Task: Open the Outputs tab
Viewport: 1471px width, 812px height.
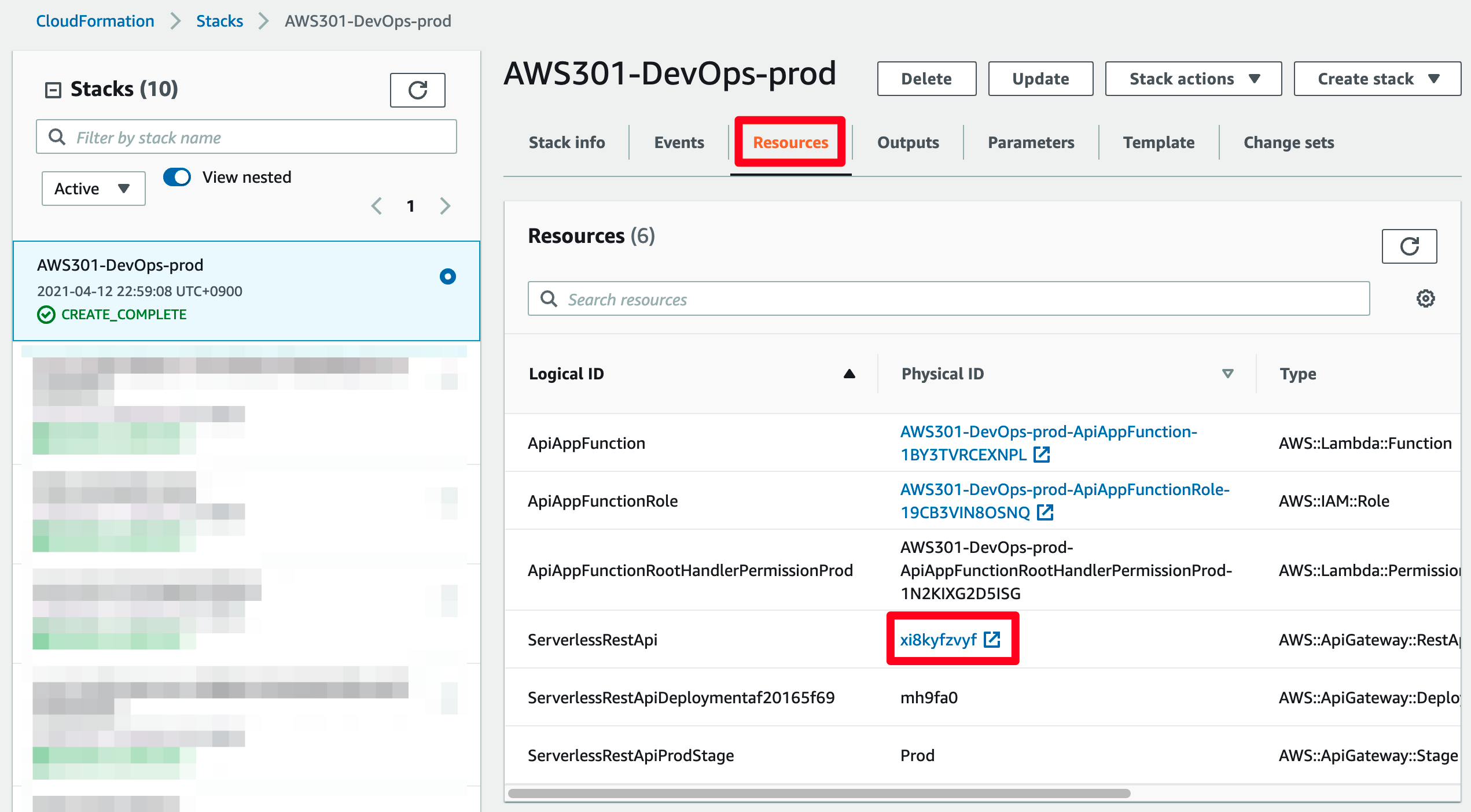Action: point(908,142)
